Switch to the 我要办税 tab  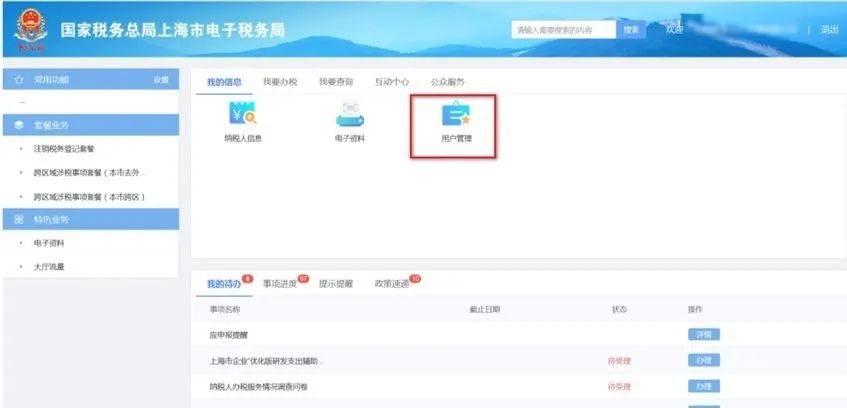(280, 82)
